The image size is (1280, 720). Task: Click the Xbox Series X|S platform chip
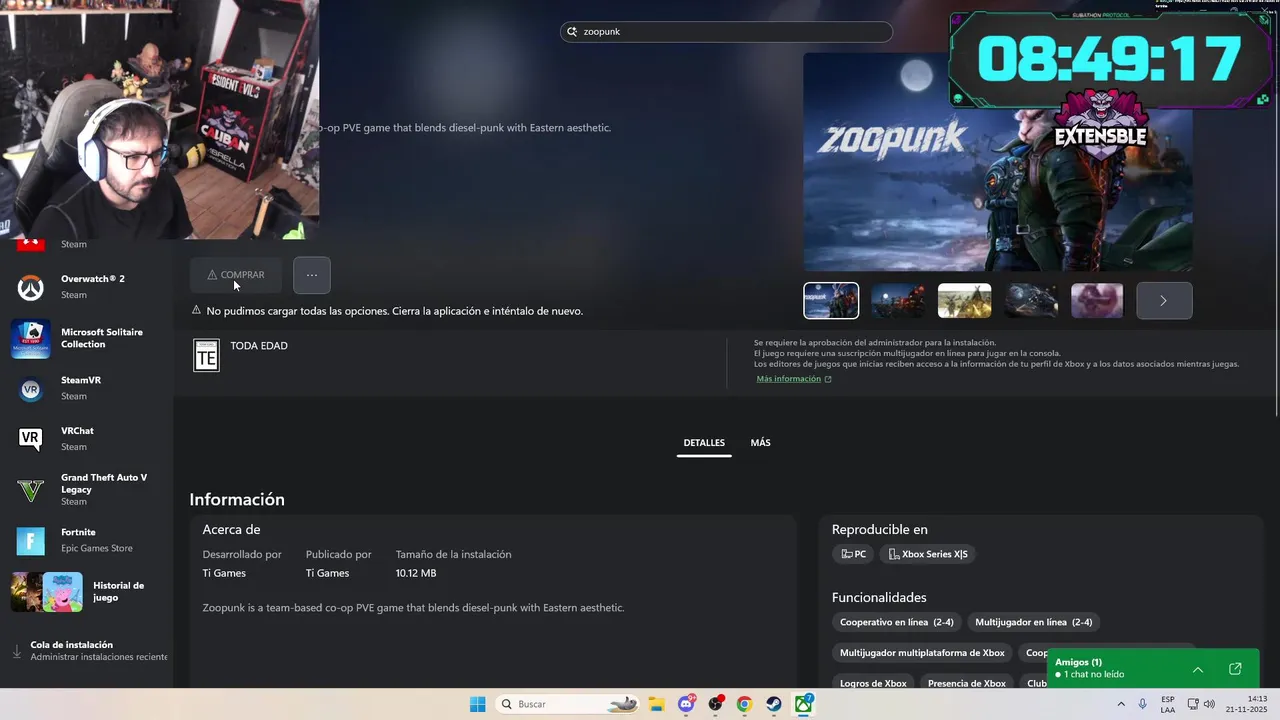928,554
